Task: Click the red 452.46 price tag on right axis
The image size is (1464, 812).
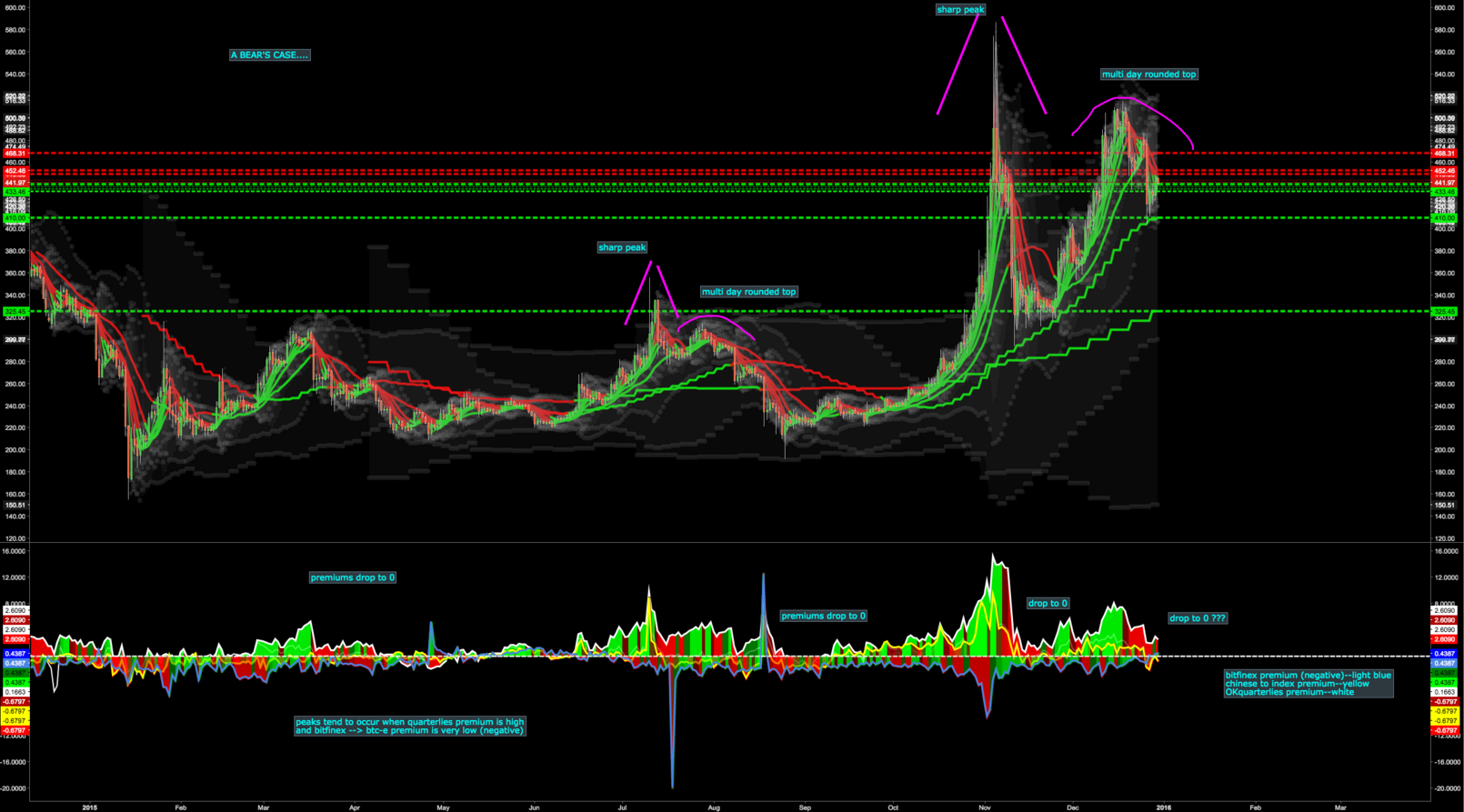Action: 1445,171
